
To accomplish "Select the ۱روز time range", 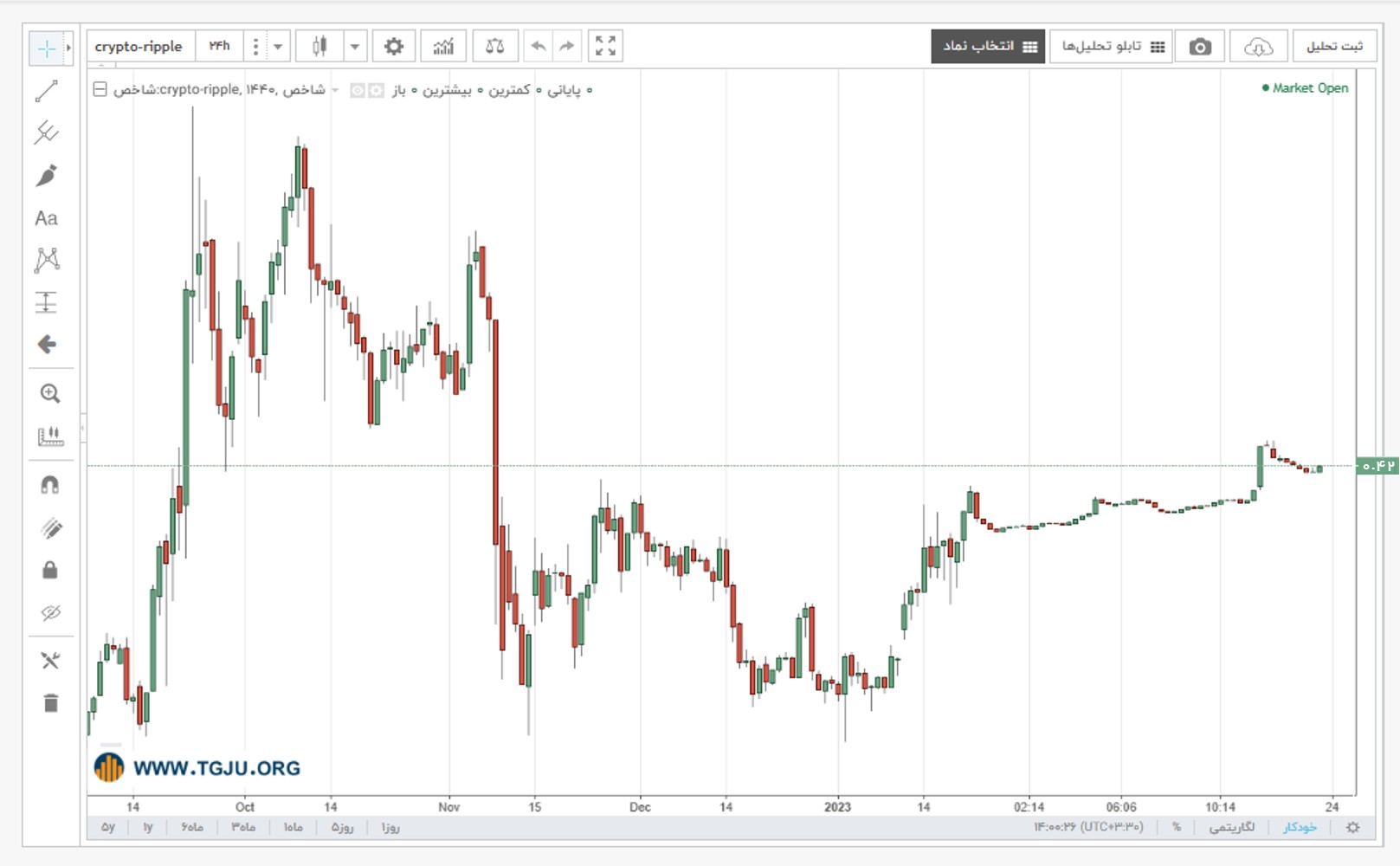I will point(390,827).
